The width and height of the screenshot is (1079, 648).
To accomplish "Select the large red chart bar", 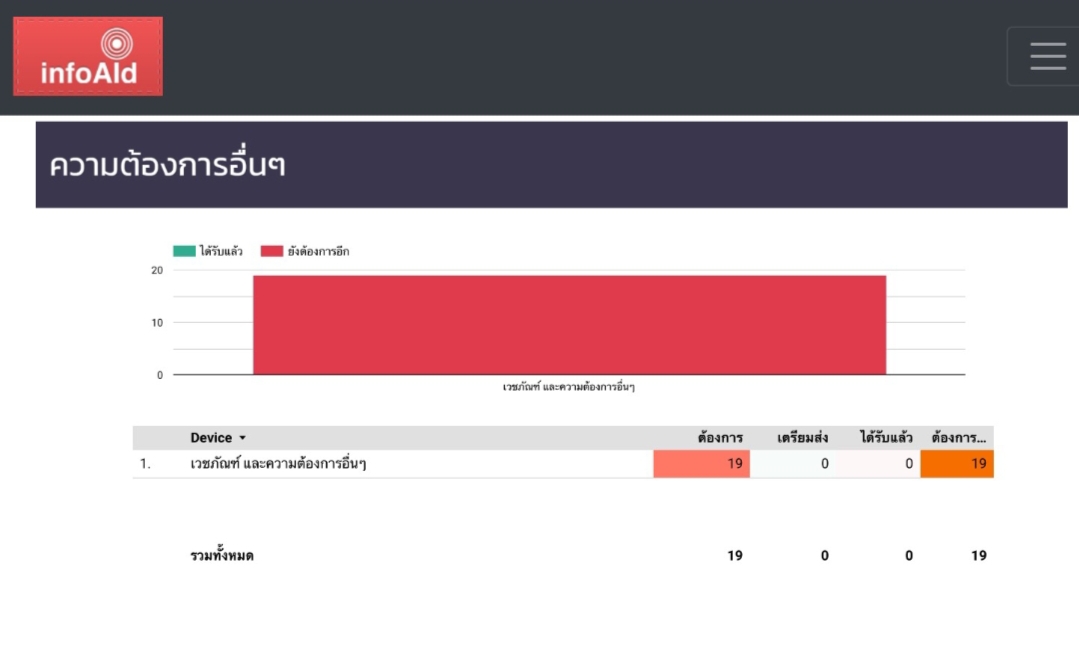I will coord(569,325).
